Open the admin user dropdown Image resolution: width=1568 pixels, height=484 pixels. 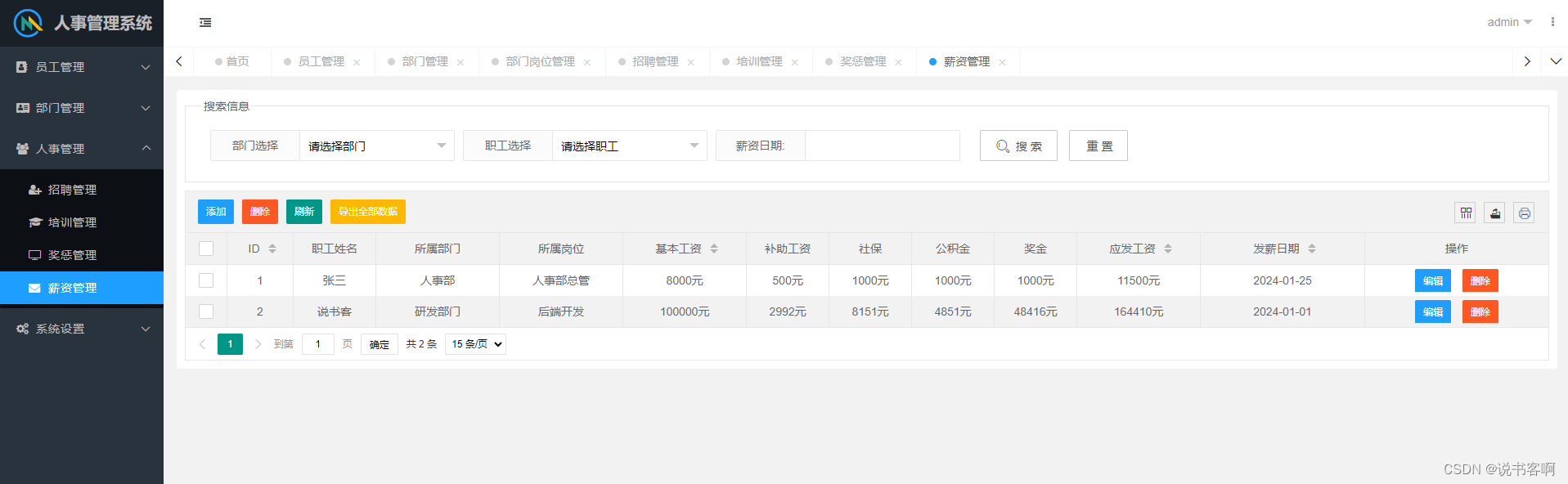(x=1509, y=22)
